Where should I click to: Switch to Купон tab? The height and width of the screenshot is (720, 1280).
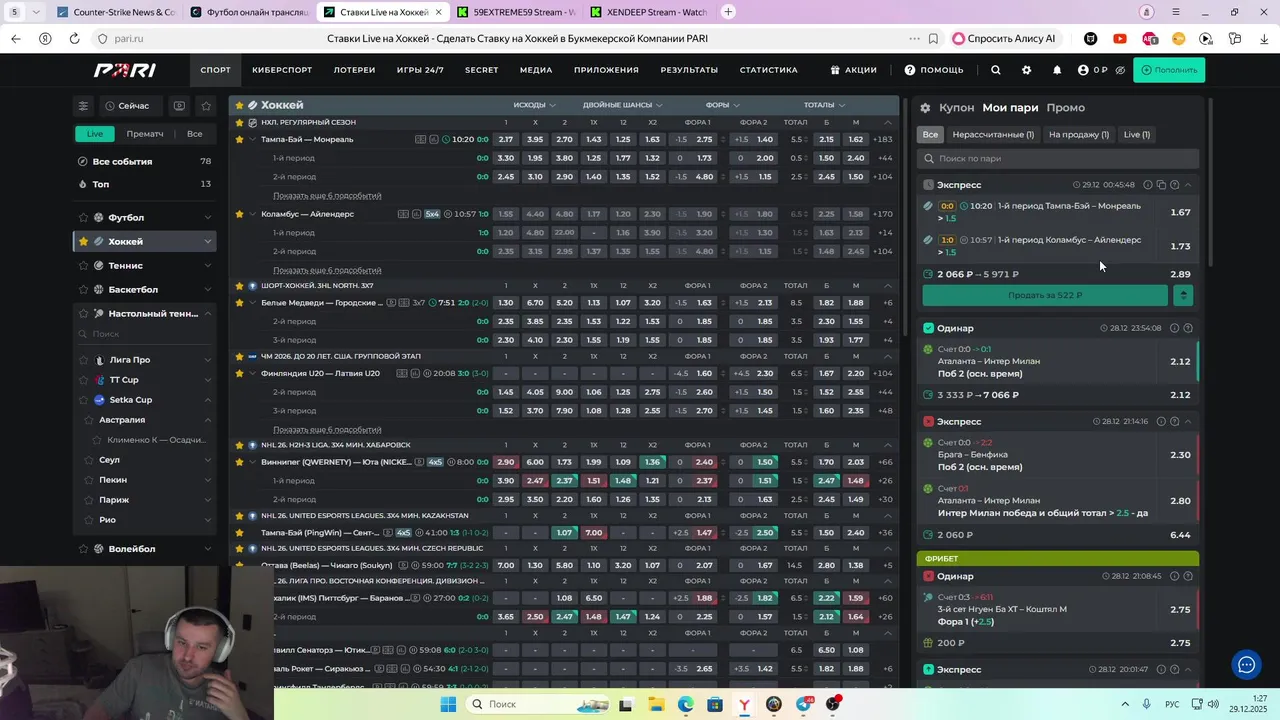coord(956,108)
